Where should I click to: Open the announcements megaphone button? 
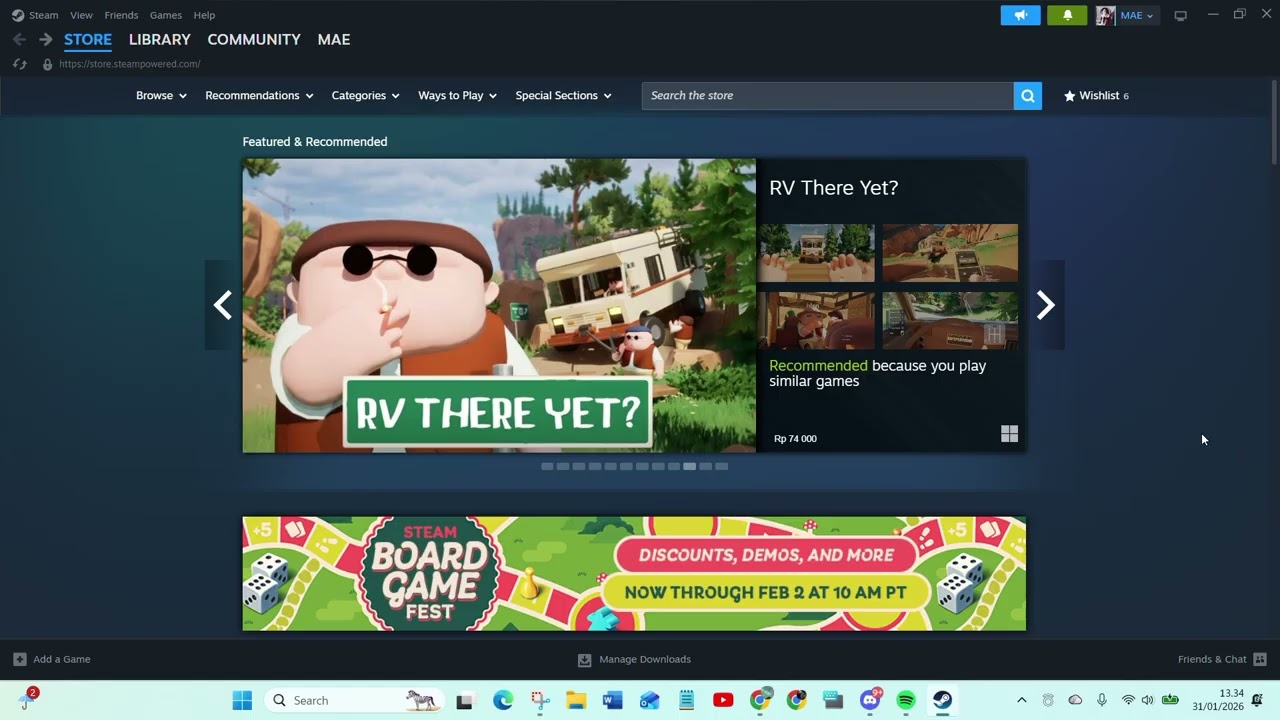[x=1020, y=15]
